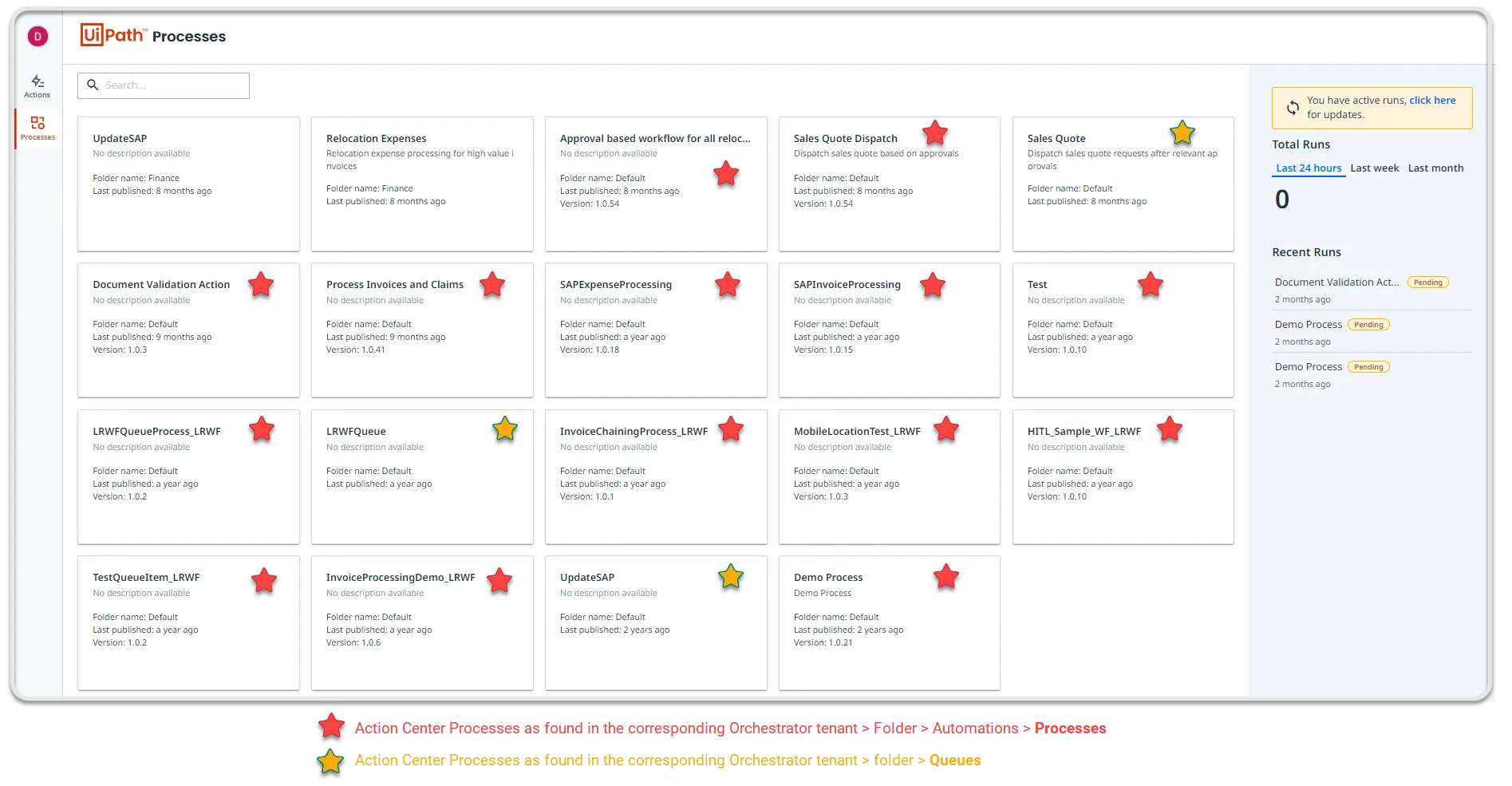Open the Test process card
Viewport: 1512px width, 786px height.
pyautogui.click(x=1123, y=330)
